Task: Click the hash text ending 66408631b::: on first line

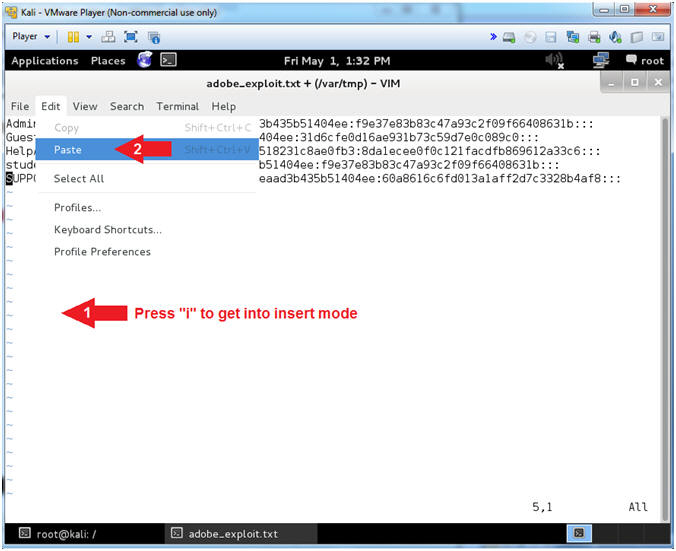Action: 426,124
